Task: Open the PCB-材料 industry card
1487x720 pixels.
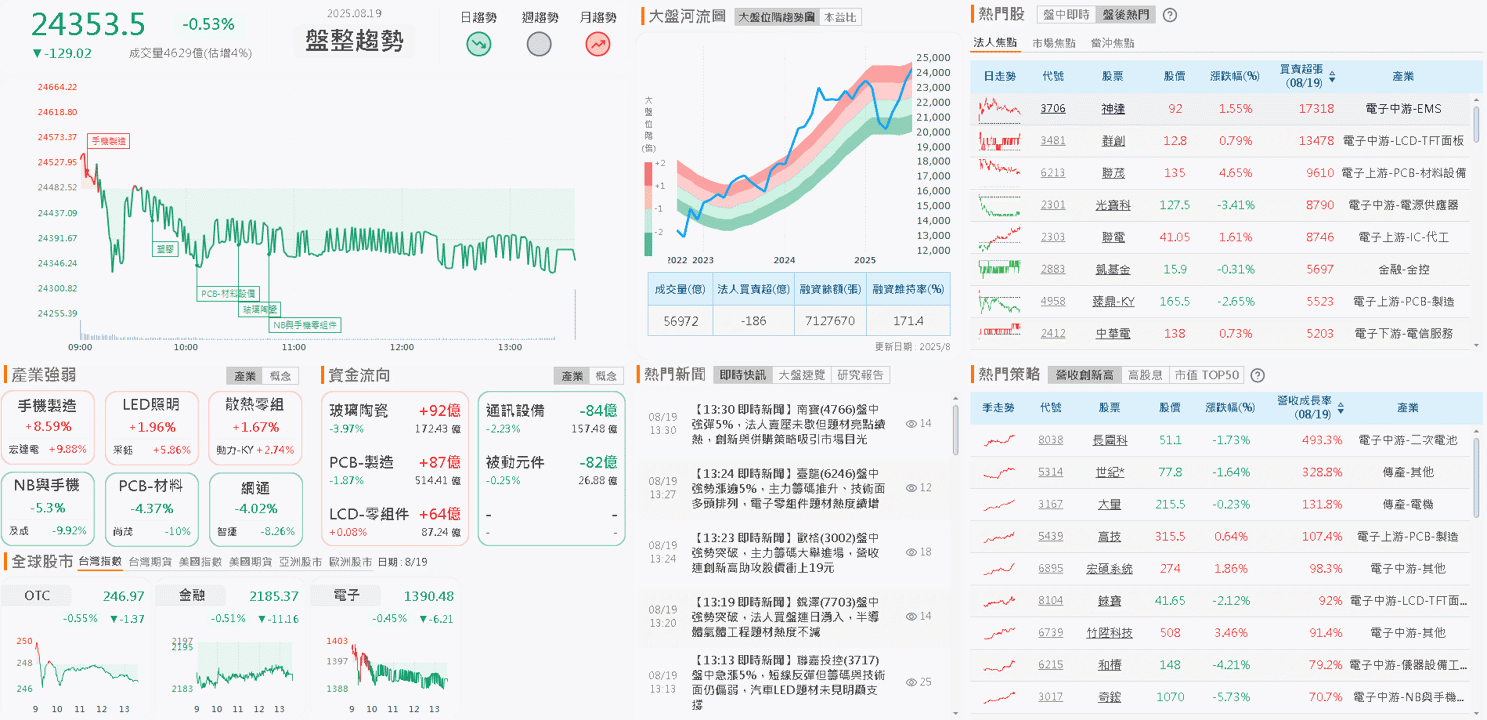Action: [150, 509]
